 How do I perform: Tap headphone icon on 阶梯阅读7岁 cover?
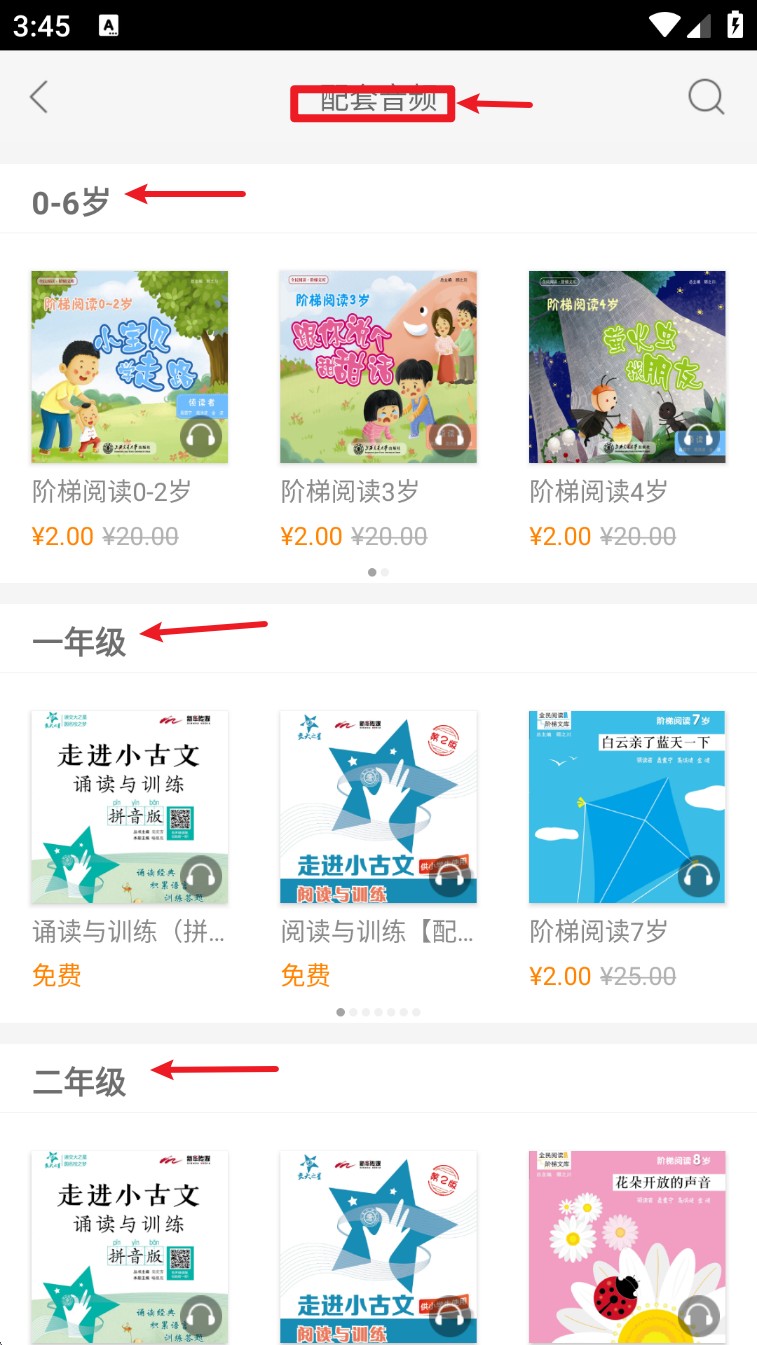[699, 877]
